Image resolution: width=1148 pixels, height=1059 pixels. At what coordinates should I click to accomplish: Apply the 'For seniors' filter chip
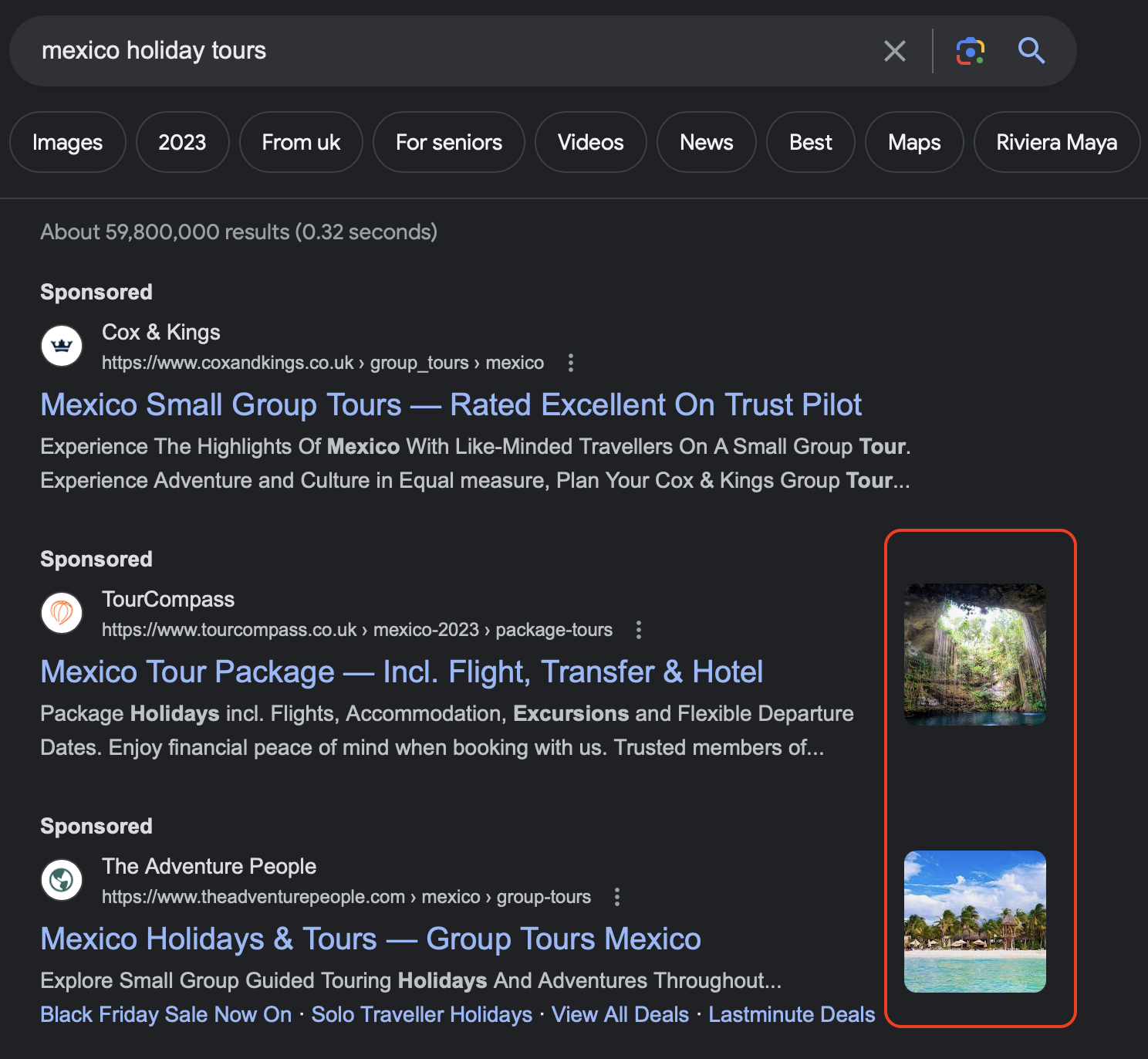[448, 142]
